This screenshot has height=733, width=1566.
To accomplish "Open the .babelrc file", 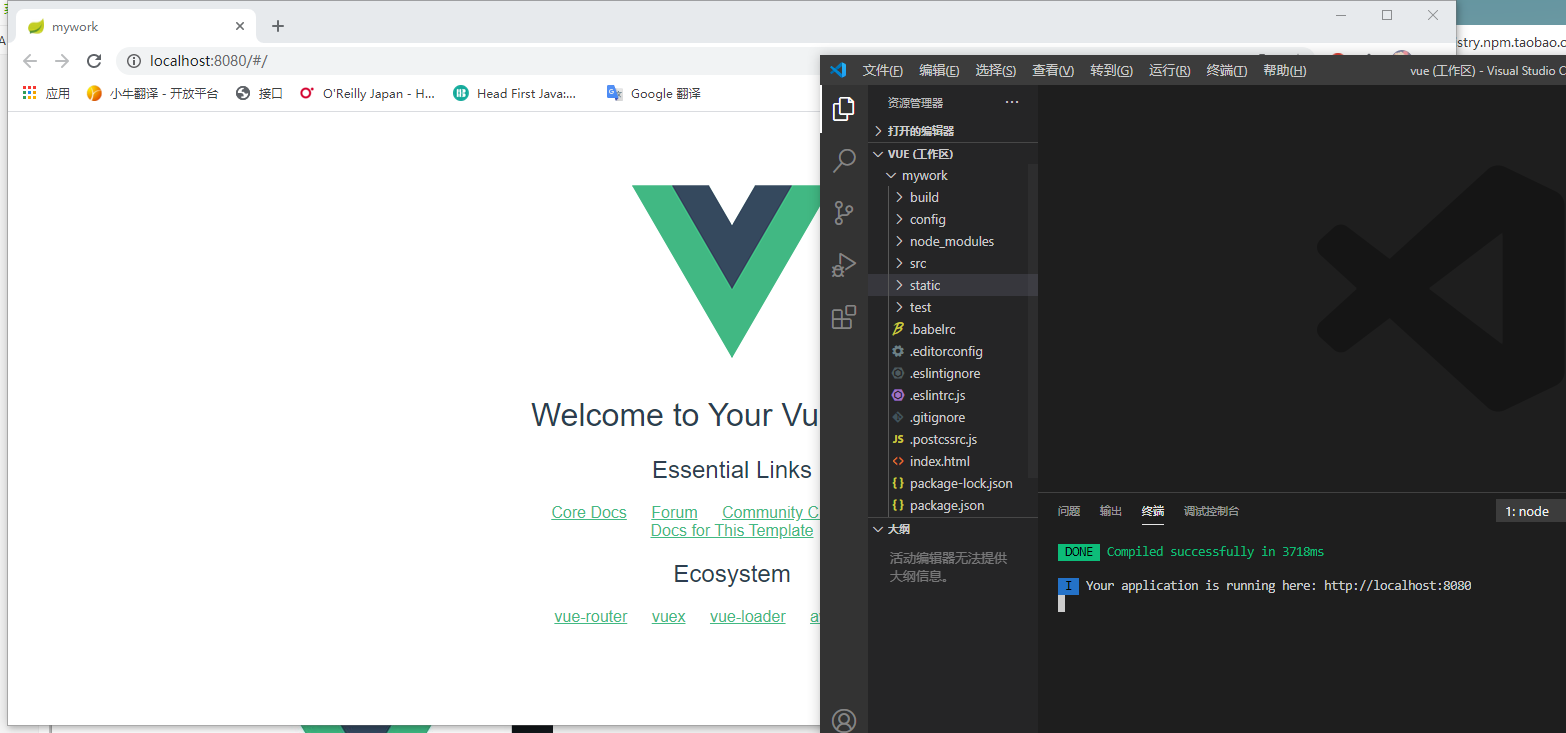I will tap(953, 329).
